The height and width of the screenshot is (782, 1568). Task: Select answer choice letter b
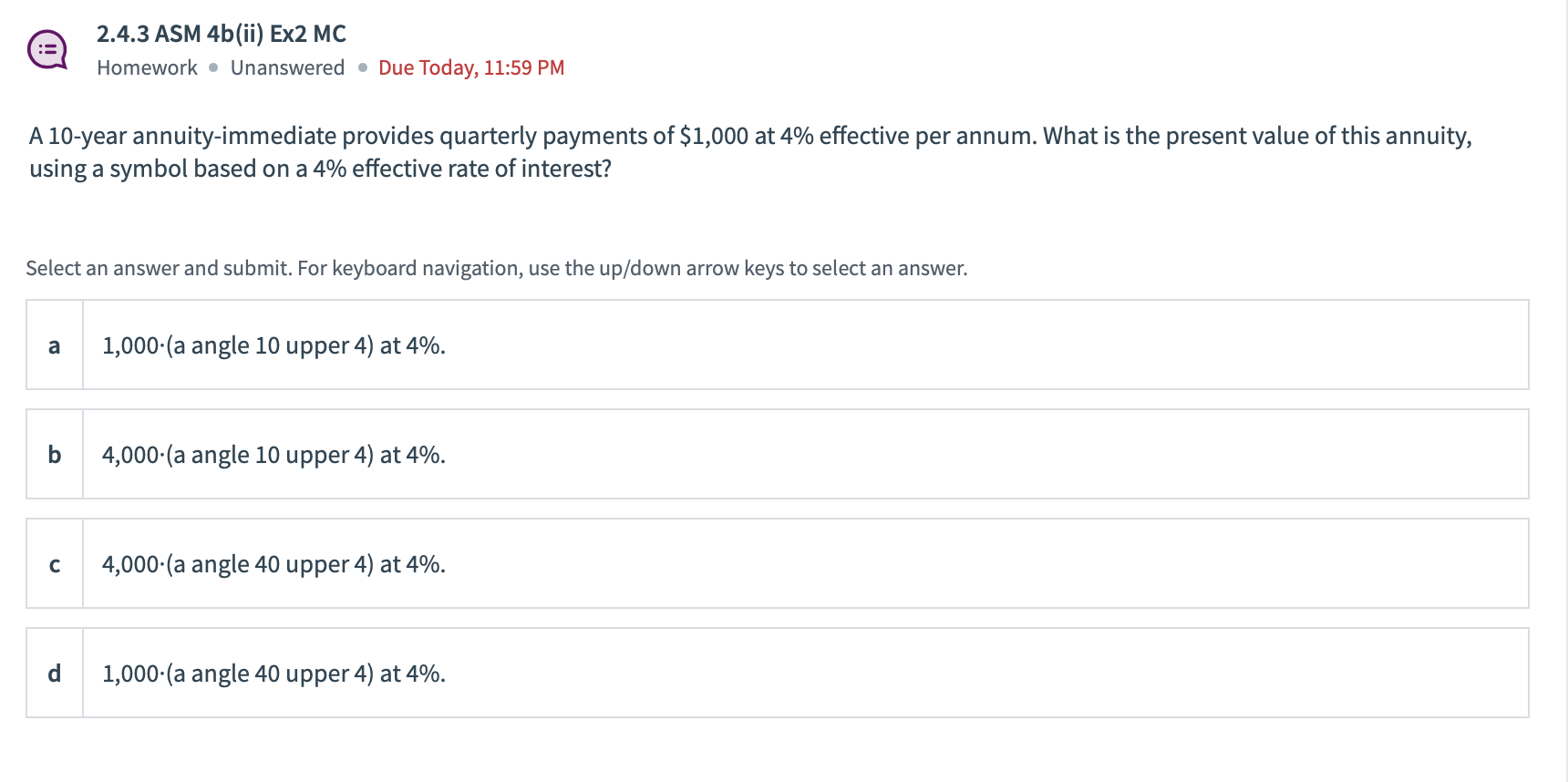(55, 455)
